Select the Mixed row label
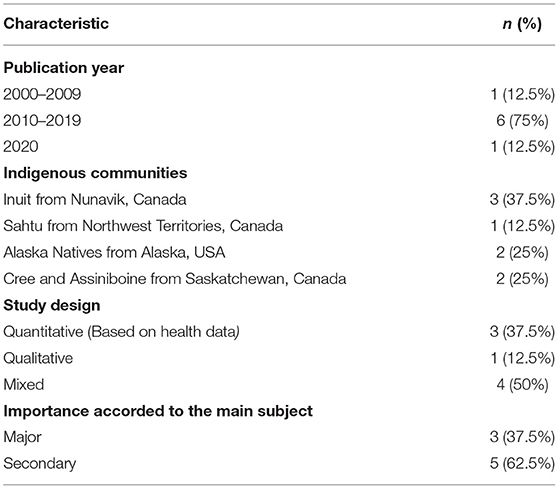Viewport: 559px width, 489px height. (x=24, y=385)
